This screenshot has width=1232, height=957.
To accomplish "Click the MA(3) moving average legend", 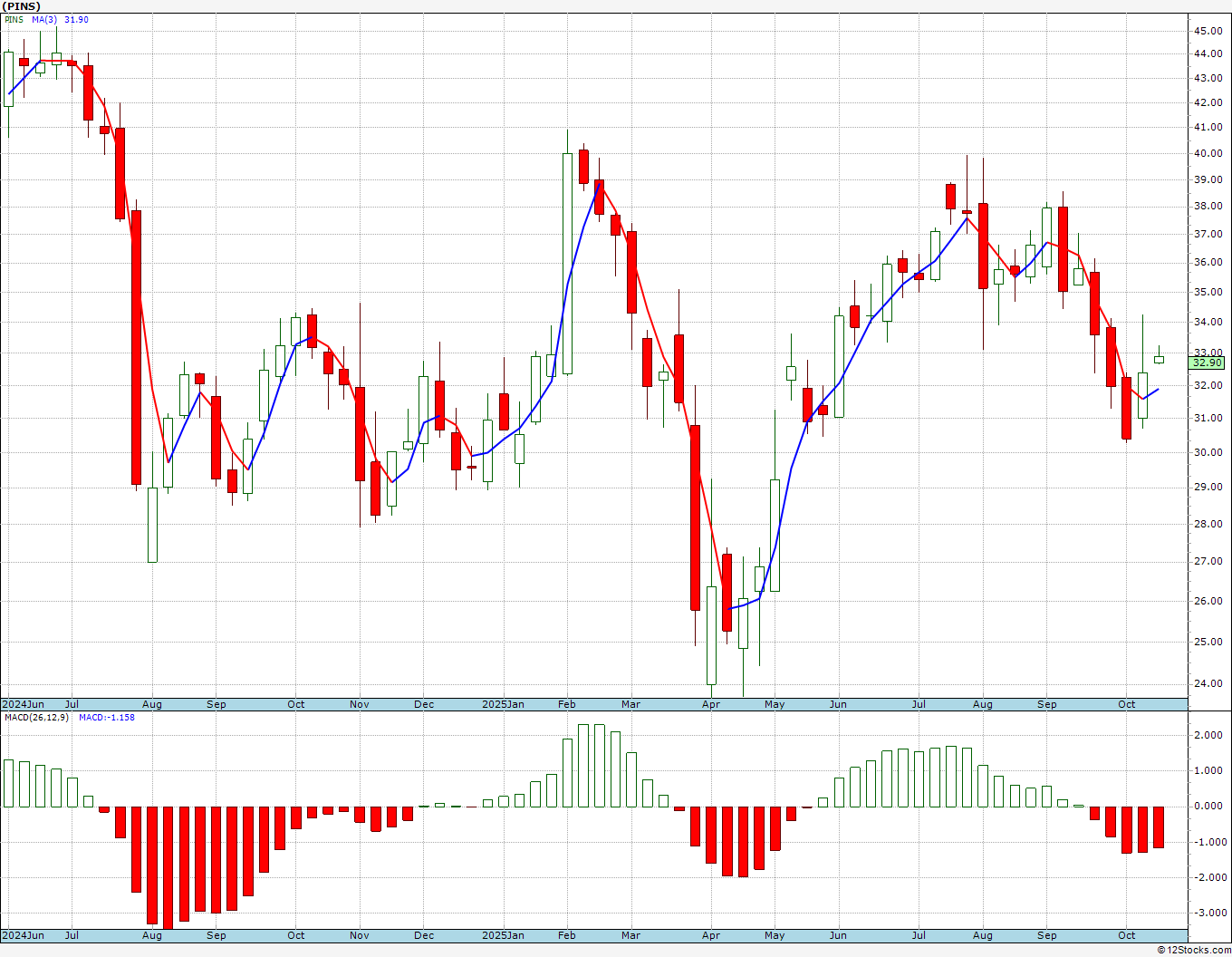I will point(44,19).
